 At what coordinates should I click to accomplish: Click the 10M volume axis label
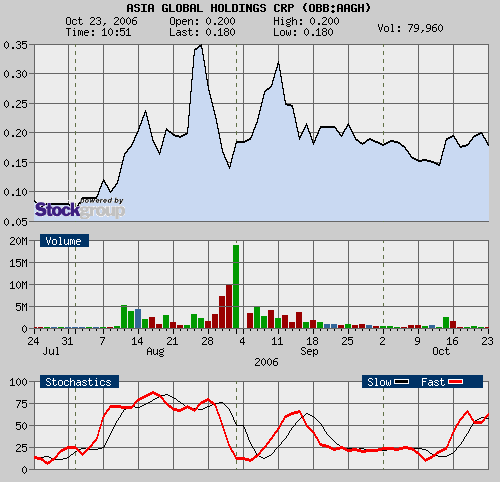point(18,285)
